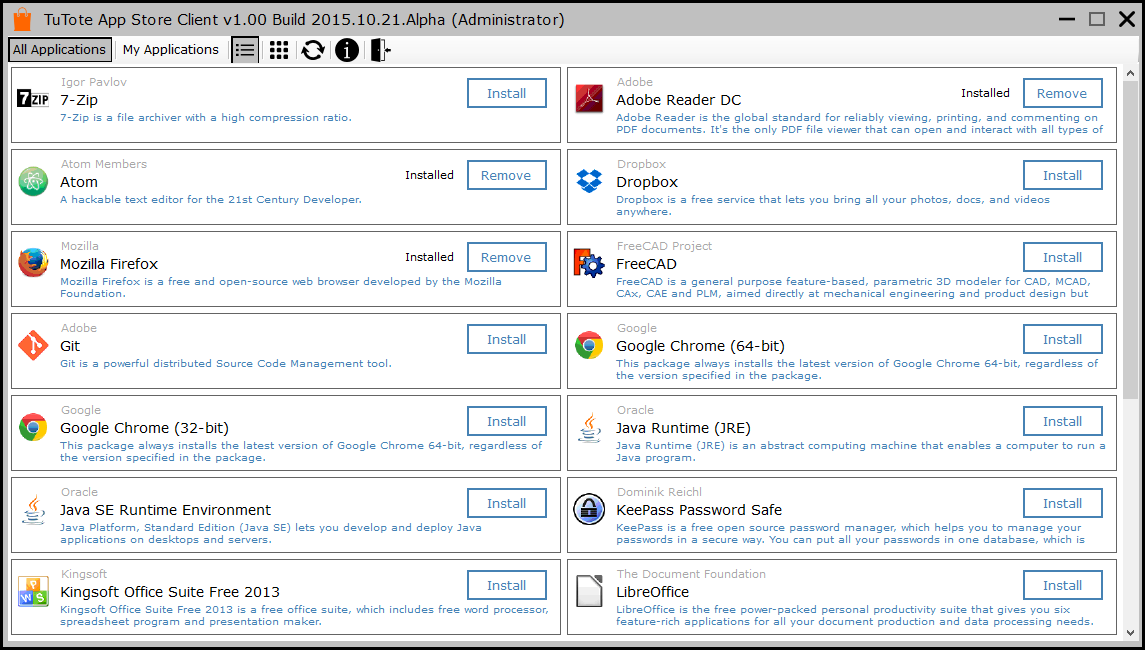This screenshot has width=1145, height=650.
Task: Select the 7-Zip title text
Action: [79, 100]
